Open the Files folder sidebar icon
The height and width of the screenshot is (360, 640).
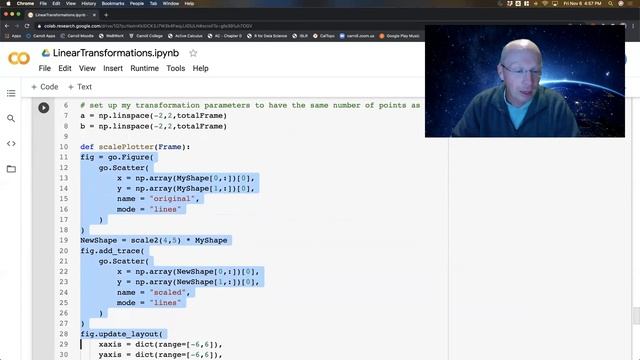click(x=11, y=169)
